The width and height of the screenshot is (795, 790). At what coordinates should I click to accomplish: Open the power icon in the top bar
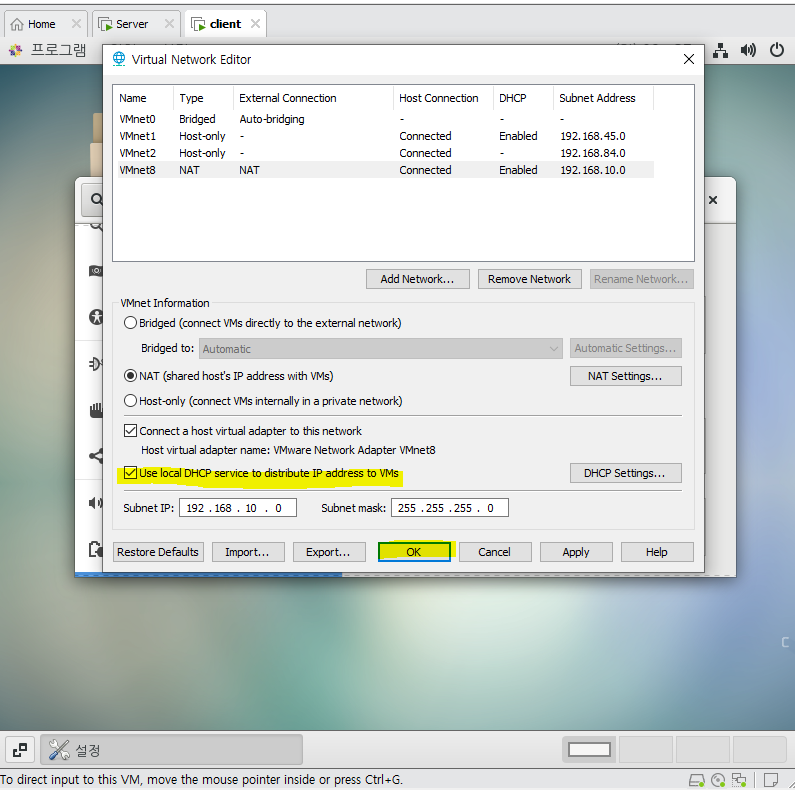777,50
